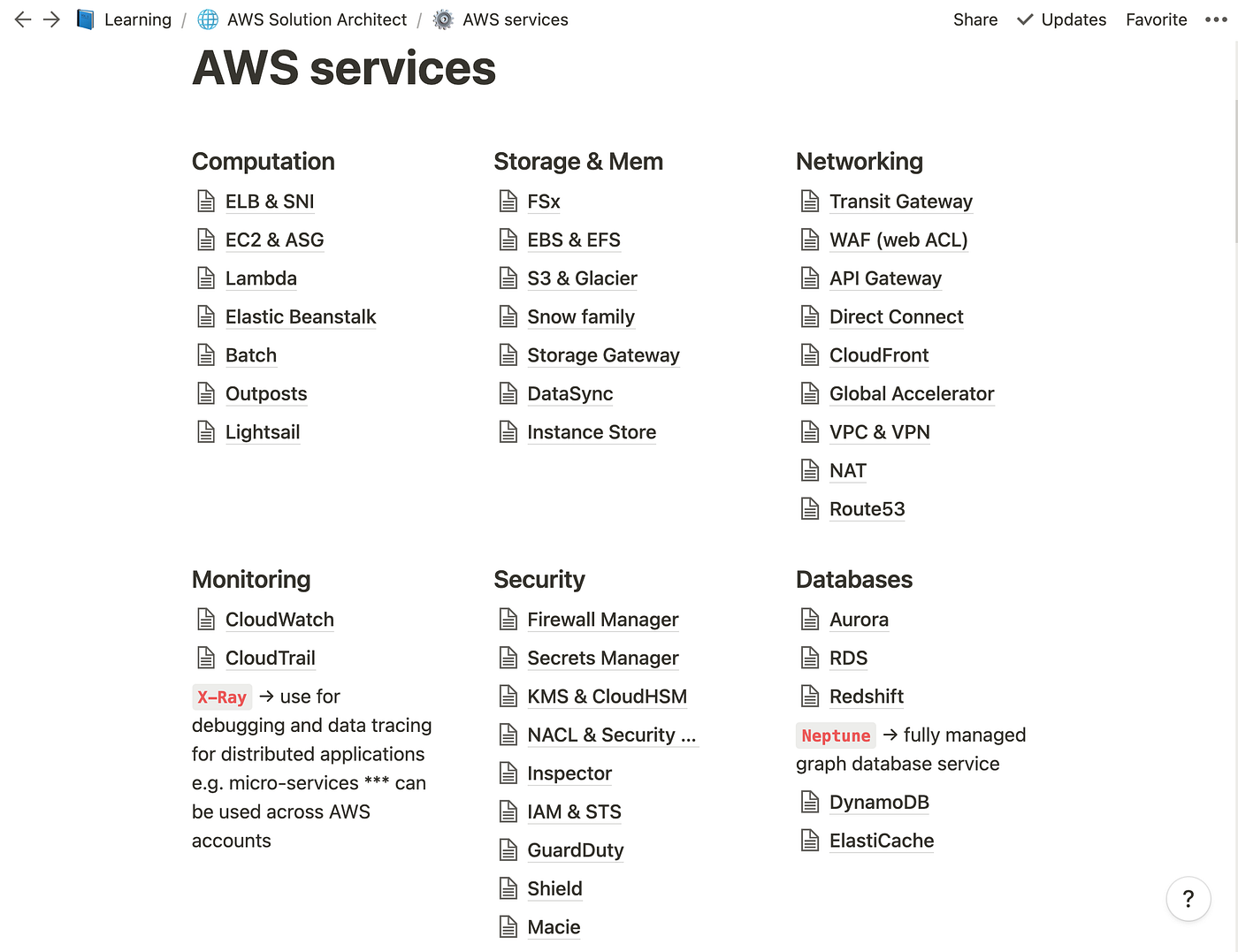Click the gear icon beside AWS services
The image size is (1238, 952).
(443, 19)
